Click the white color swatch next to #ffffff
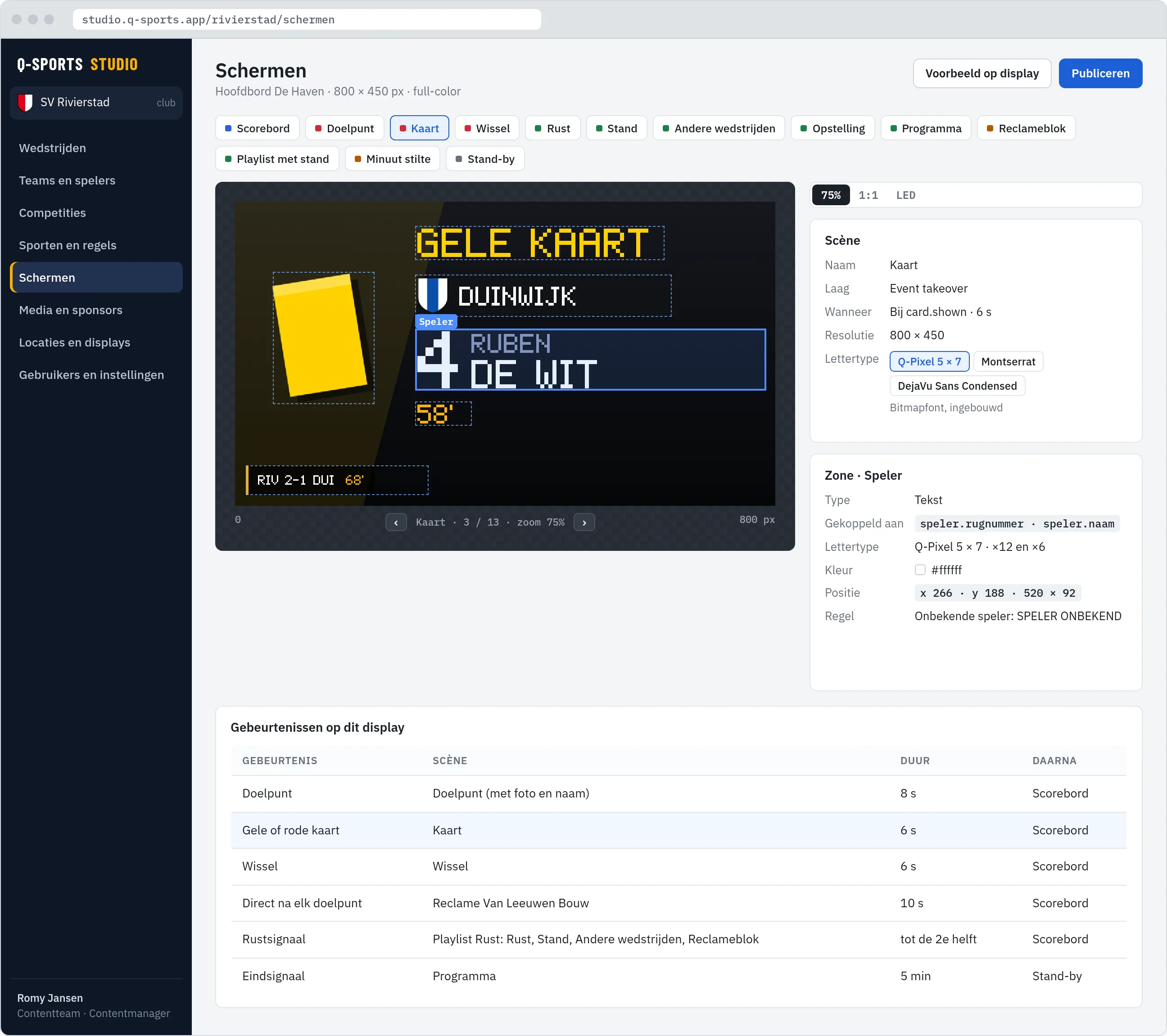Viewport: 1167px width, 1036px height. coord(920,570)
